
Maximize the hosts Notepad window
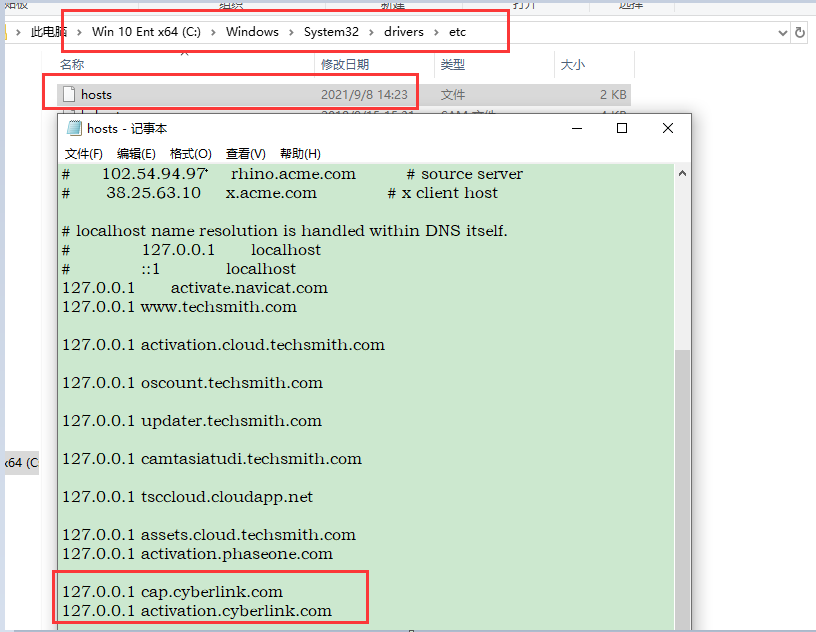(x=622, y=128)
